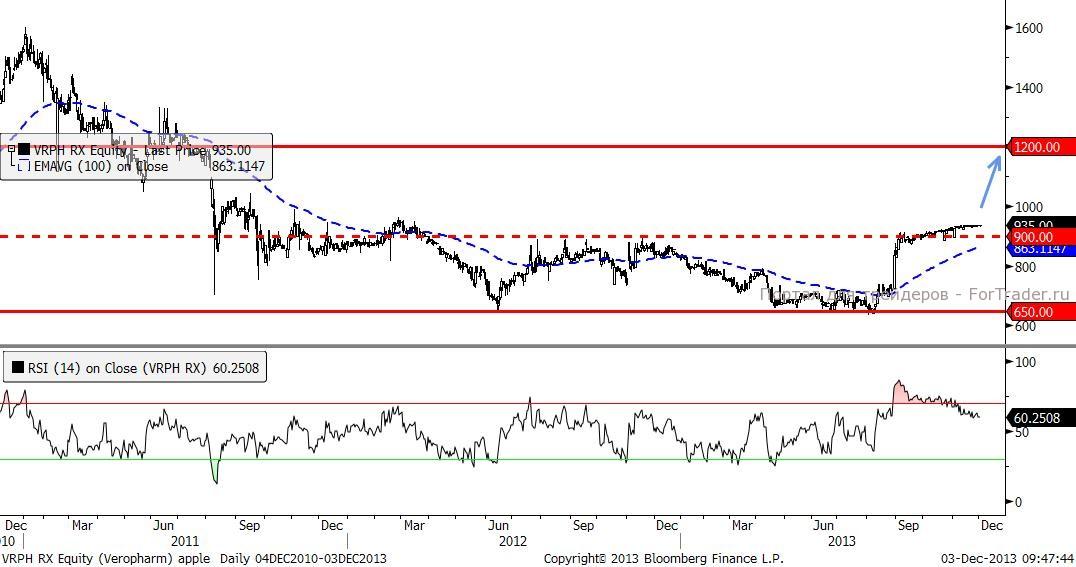Click the 2012 year label on time axis
1076x567 pixels.
513,541
